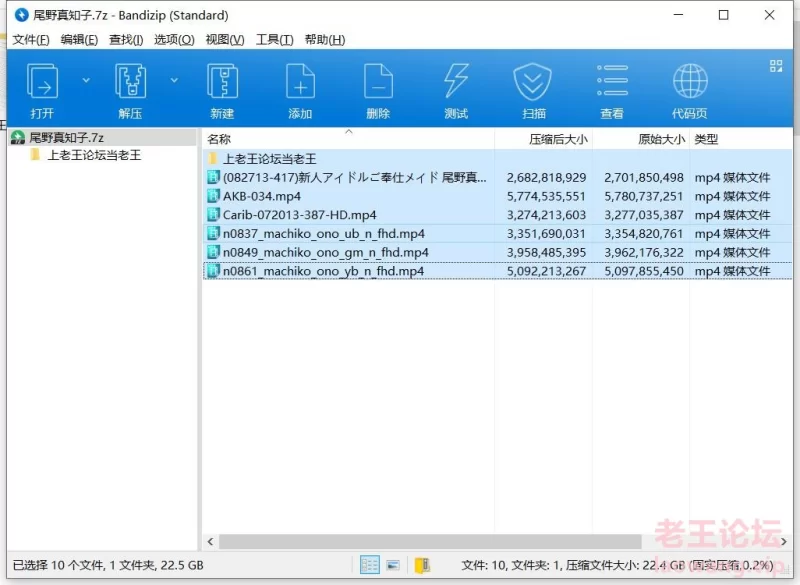The image size is (800, 585).
Task: Click mp4 媒体文件 type of AKB-034.mp4
Action: (x=732, y=196)
